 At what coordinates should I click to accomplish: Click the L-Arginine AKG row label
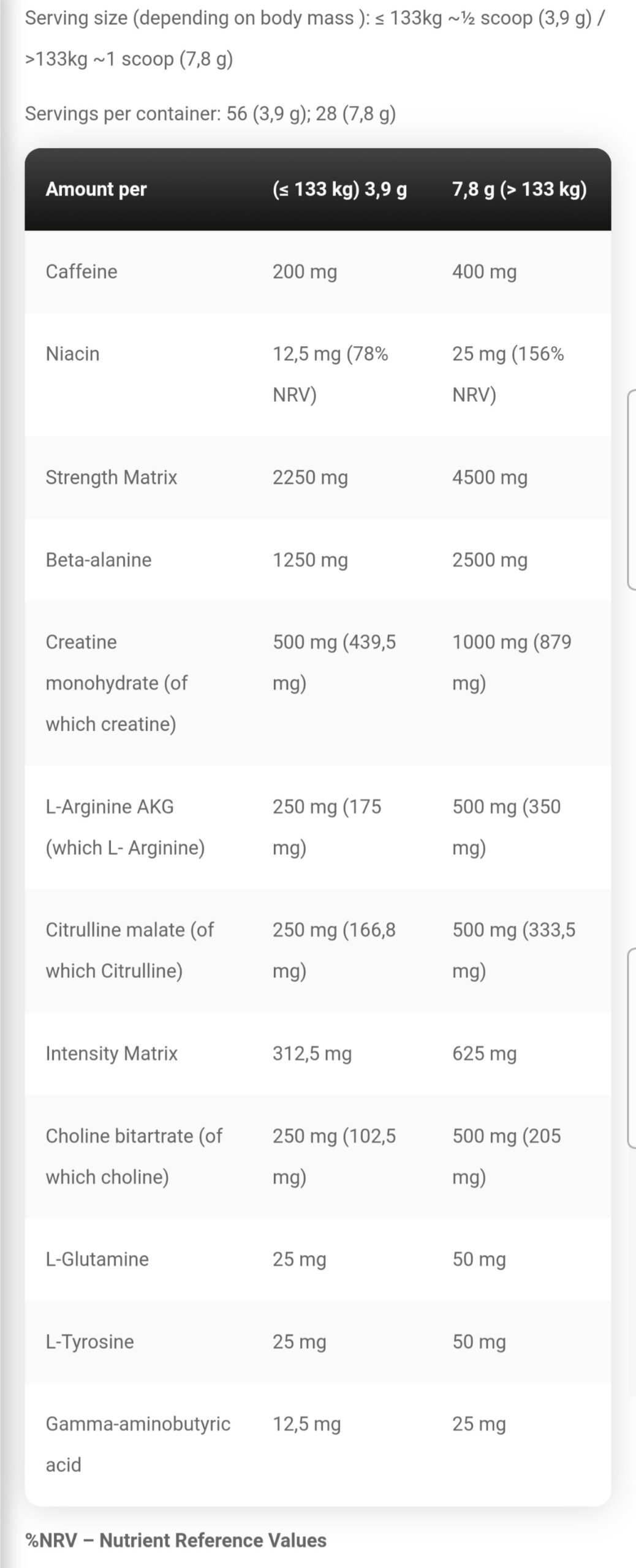point(125,827)
